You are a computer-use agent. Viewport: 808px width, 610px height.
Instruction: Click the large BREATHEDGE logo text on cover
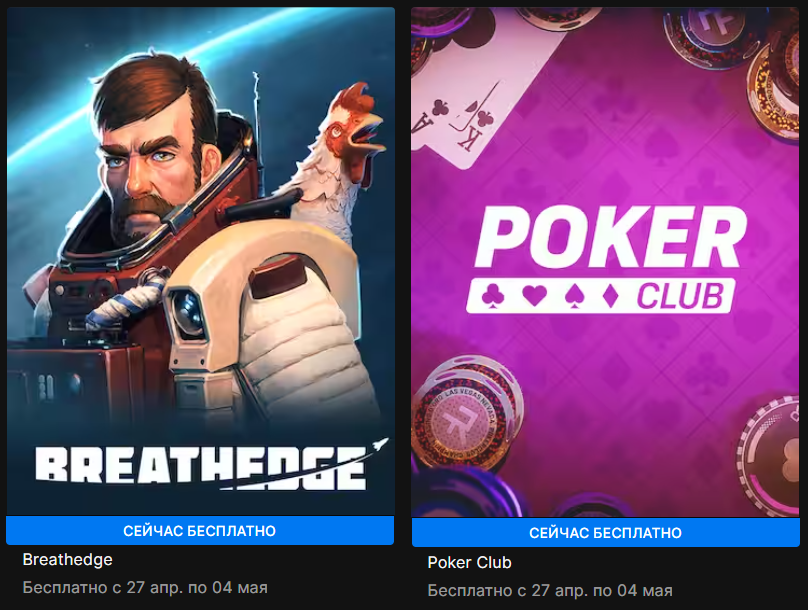coord(201,468)
